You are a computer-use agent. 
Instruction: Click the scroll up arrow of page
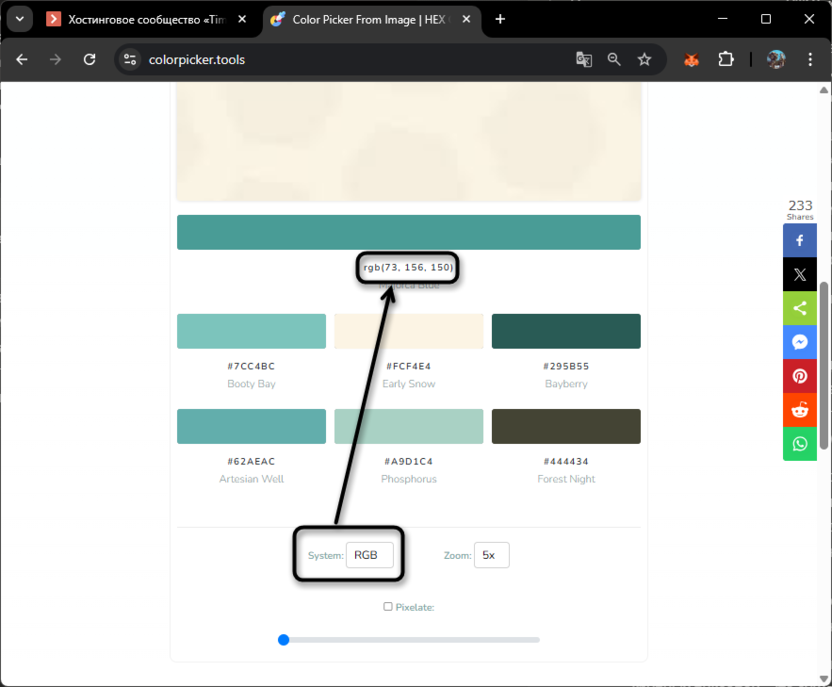point(824,90)
